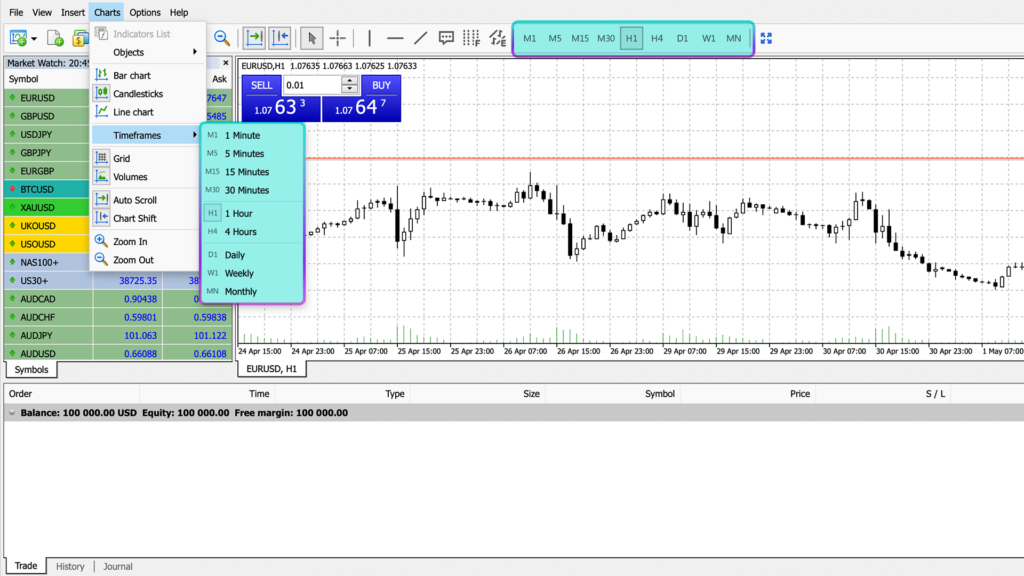Choose Zoom Out from Charts menu
This screenshot has width=1024, height=576.
click(x=145, y=260)
